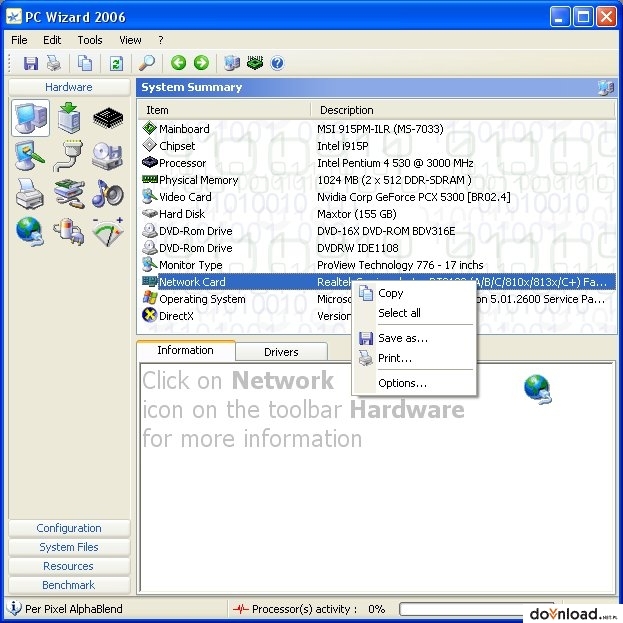Click the computer icon in System Summary header
The width and height of the screenshot is (623, 623).
click(x=606, y=87)
